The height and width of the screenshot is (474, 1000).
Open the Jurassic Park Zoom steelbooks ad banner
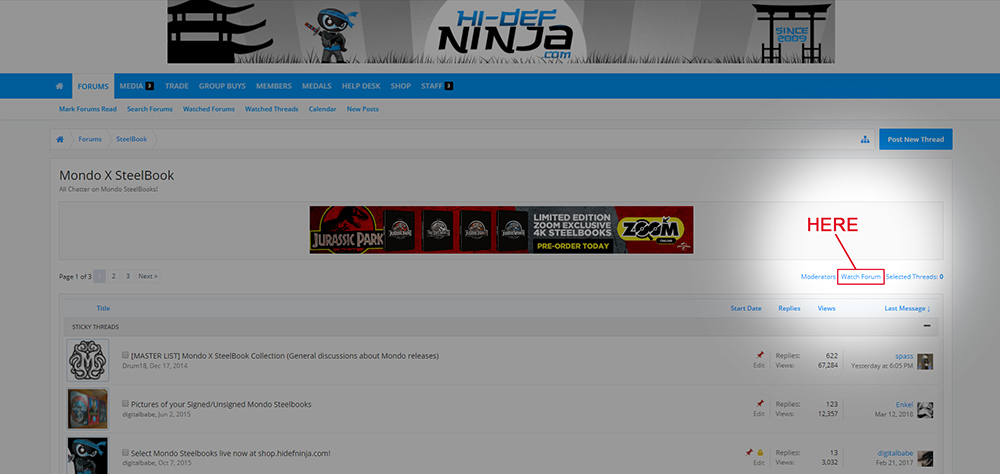[501, 230]
